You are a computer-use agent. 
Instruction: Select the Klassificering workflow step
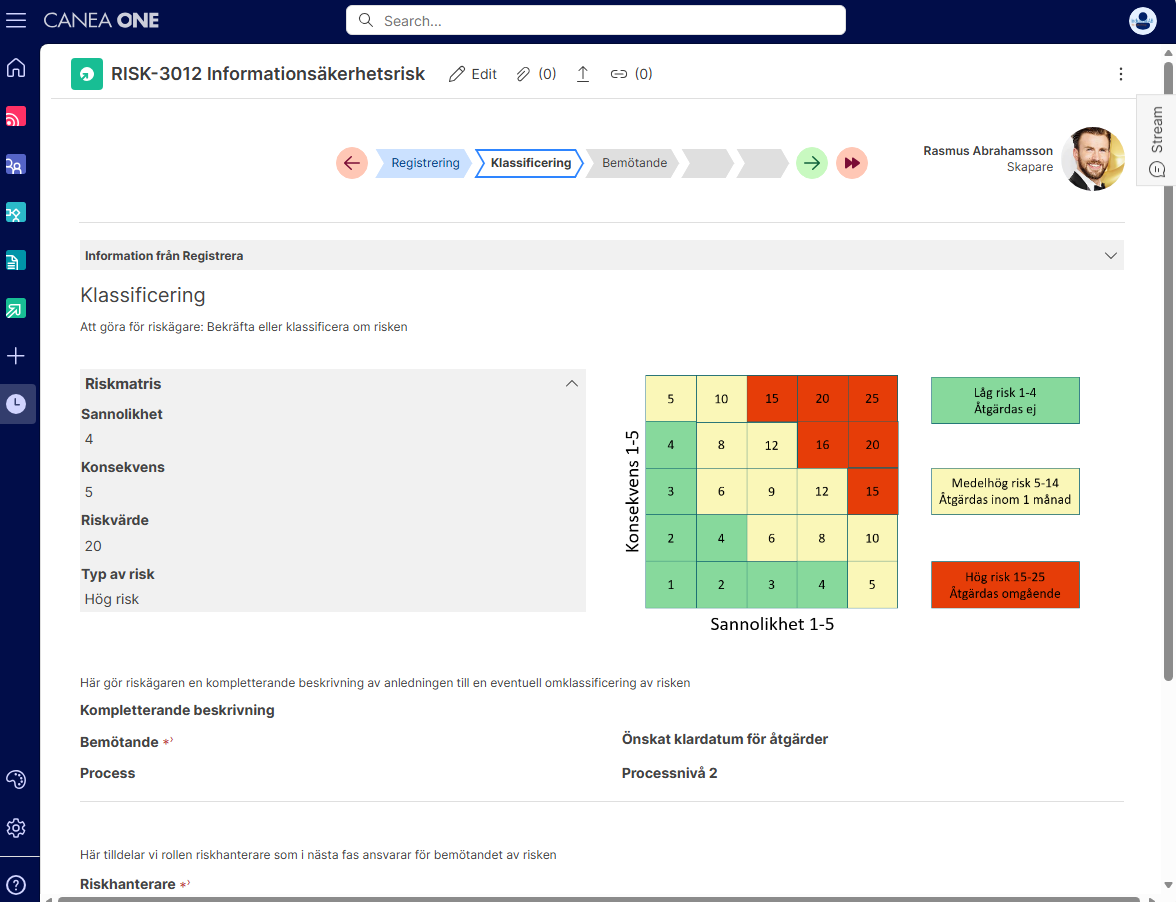point(530,163)
